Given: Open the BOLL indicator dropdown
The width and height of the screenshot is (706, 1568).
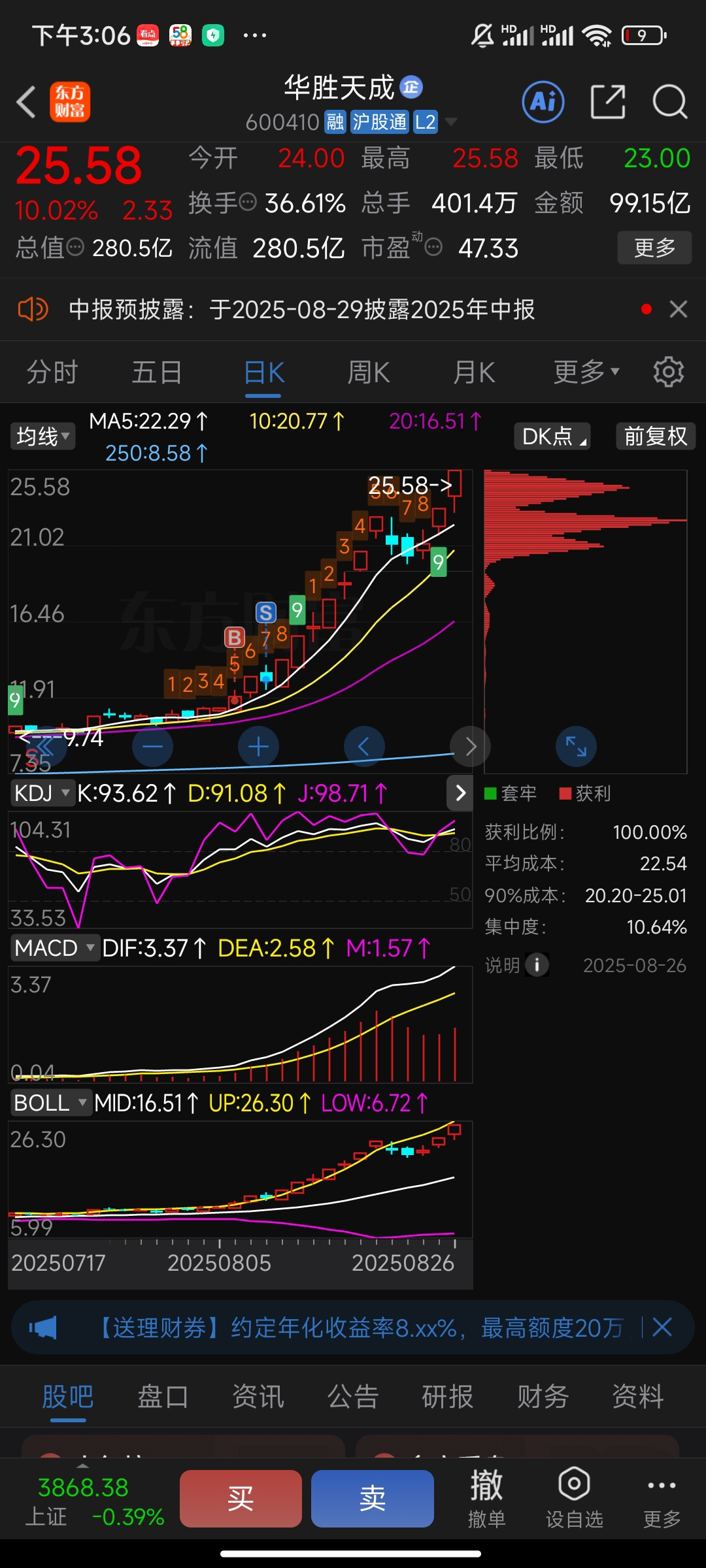Looking at the screenshot, I should (51, 1103).
